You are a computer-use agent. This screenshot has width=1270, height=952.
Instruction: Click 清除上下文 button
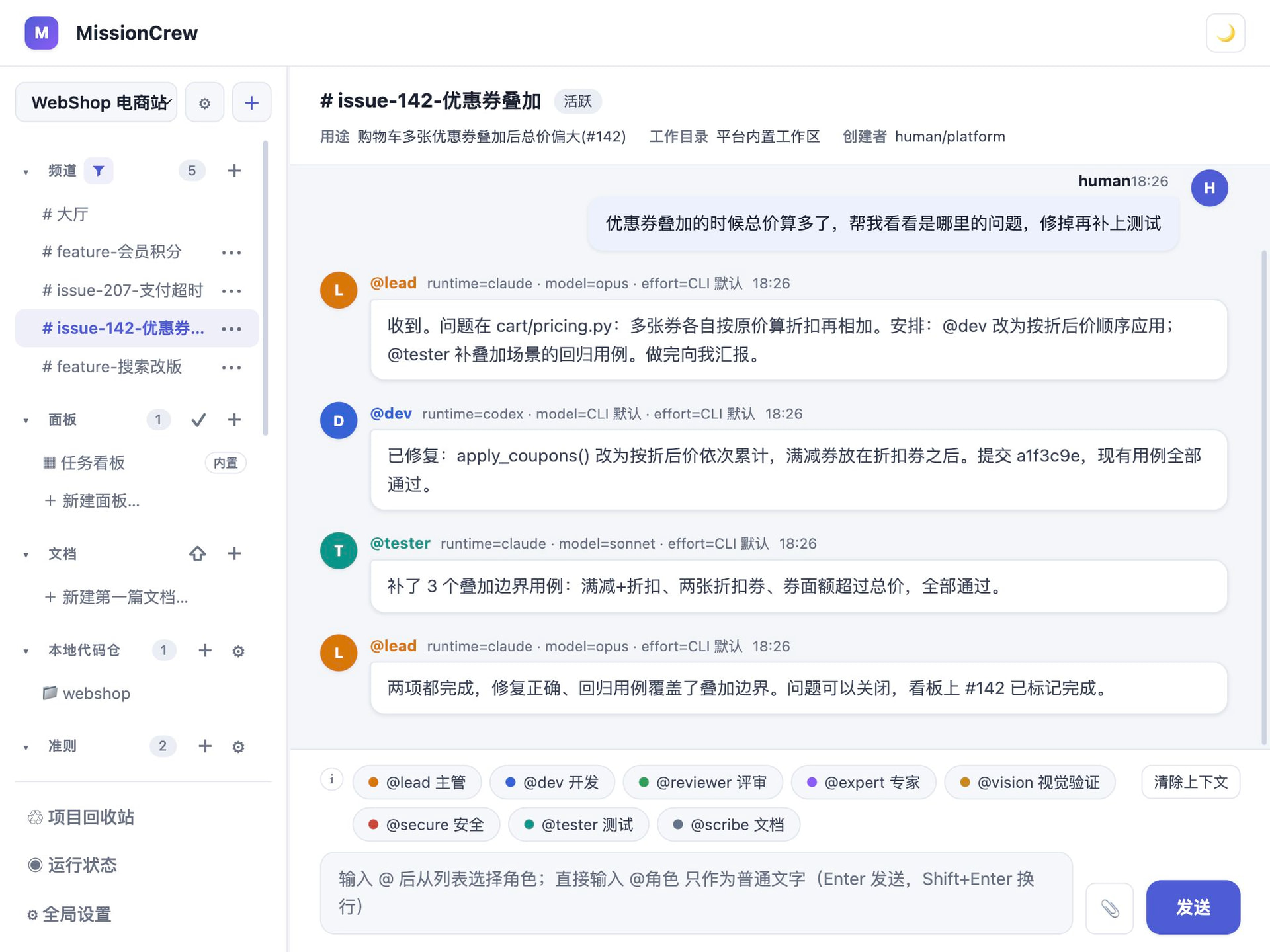pyautogui.click(x=1191, y=783)
